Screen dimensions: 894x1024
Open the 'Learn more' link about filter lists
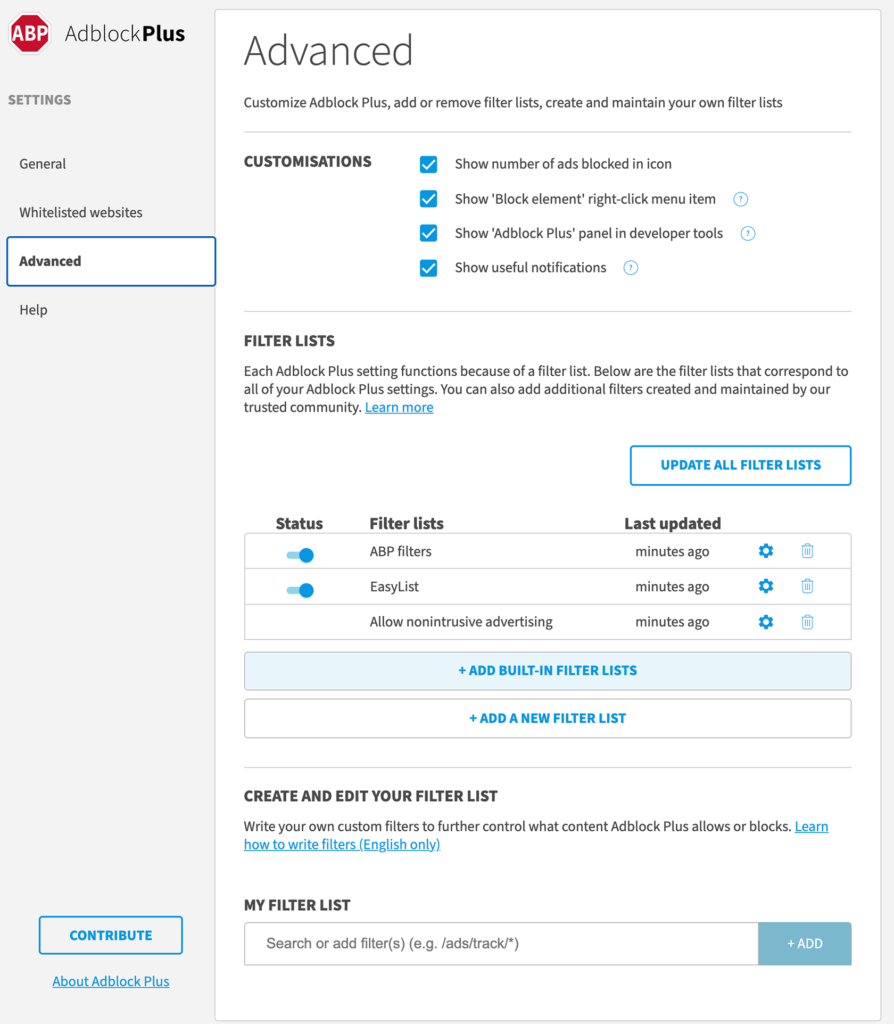click(x=398, y=407)
